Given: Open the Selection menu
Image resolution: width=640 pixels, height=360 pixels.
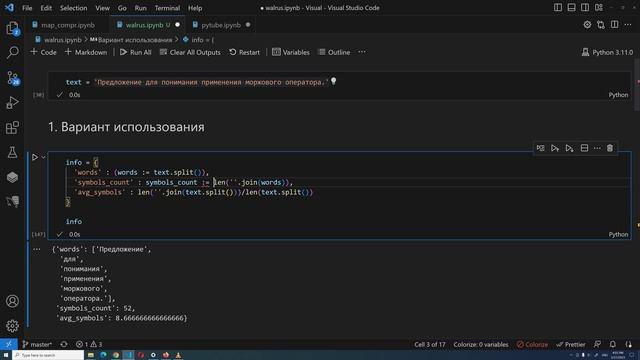Looking at the screenshot, I should pos(73,8).
